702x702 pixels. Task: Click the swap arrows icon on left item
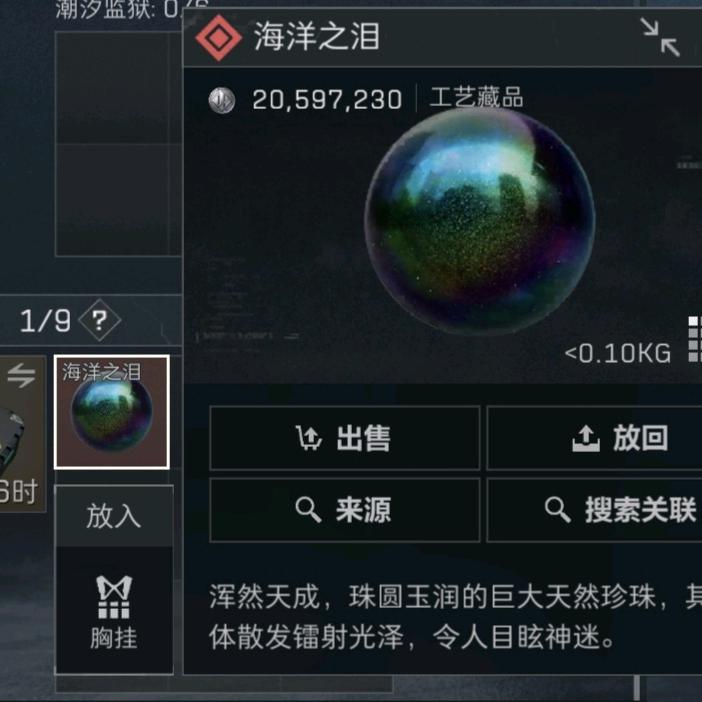pyautogui.click(x=21, y=375)
